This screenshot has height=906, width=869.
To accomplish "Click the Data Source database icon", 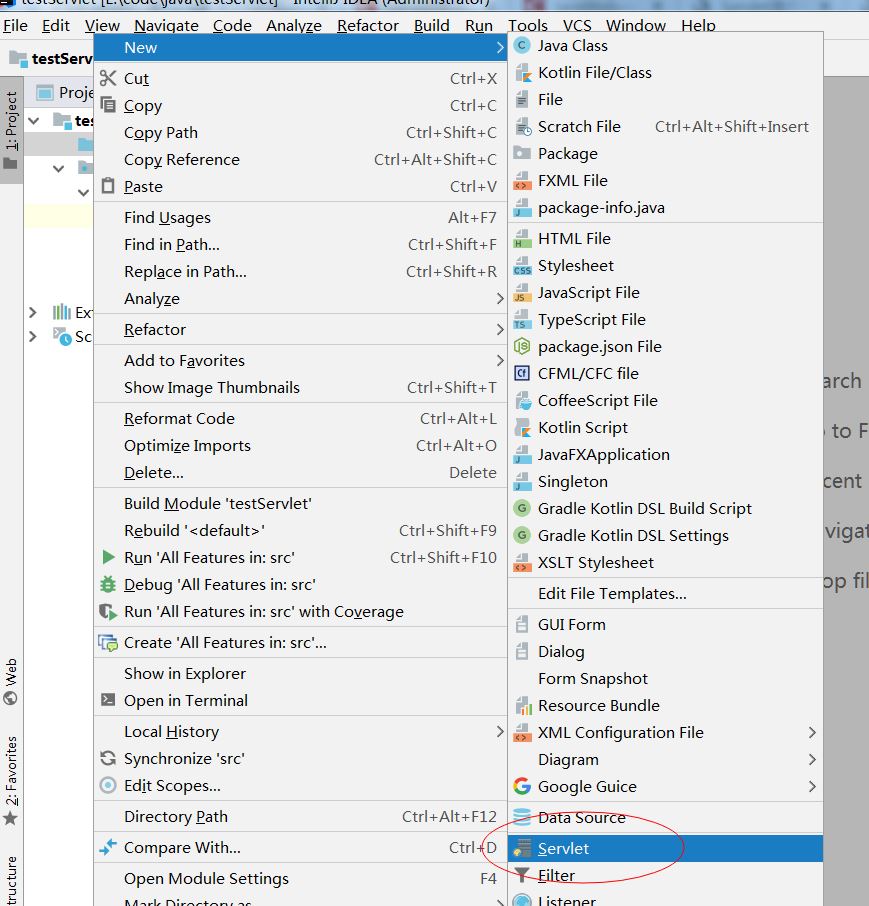I will tap(522, 817).
